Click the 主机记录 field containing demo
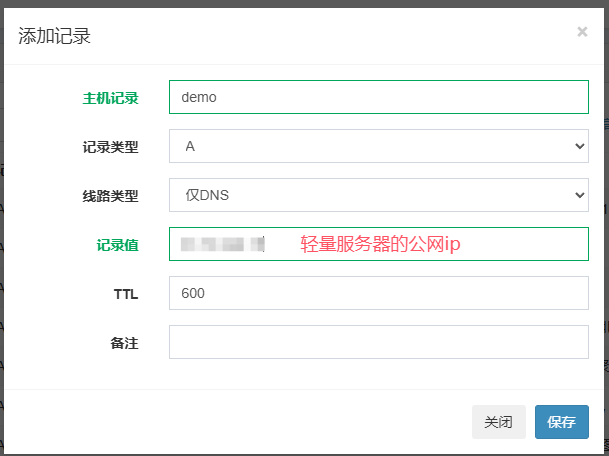609x456 pixels. 378,97
